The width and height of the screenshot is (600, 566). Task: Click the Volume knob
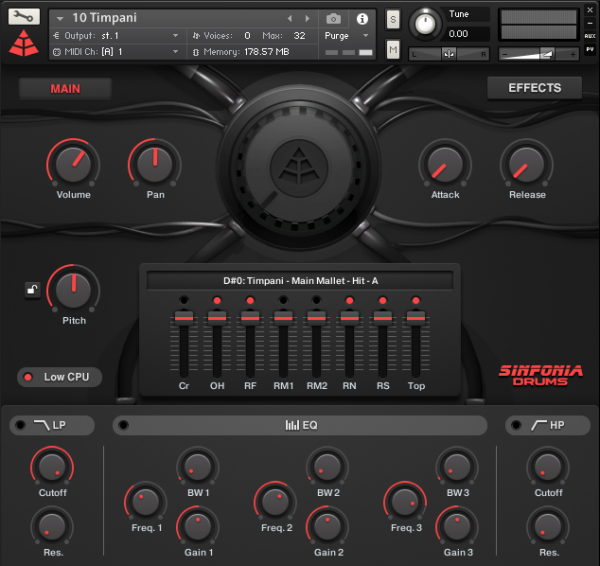(x=72, y=162)
